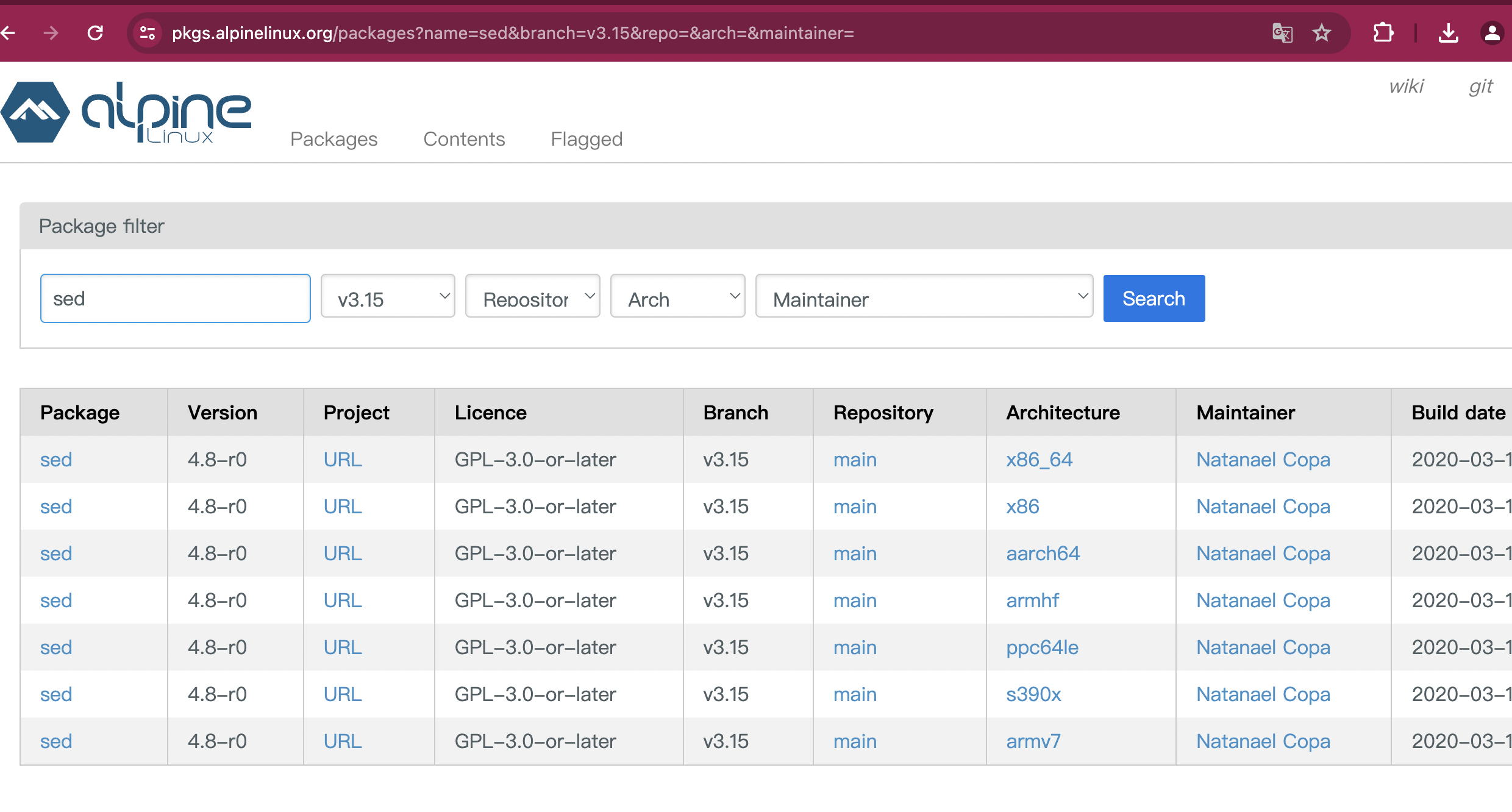The image size is (1512, 812).
Task: Select the v3.15 branch dropdown
Action: point(387,298)
